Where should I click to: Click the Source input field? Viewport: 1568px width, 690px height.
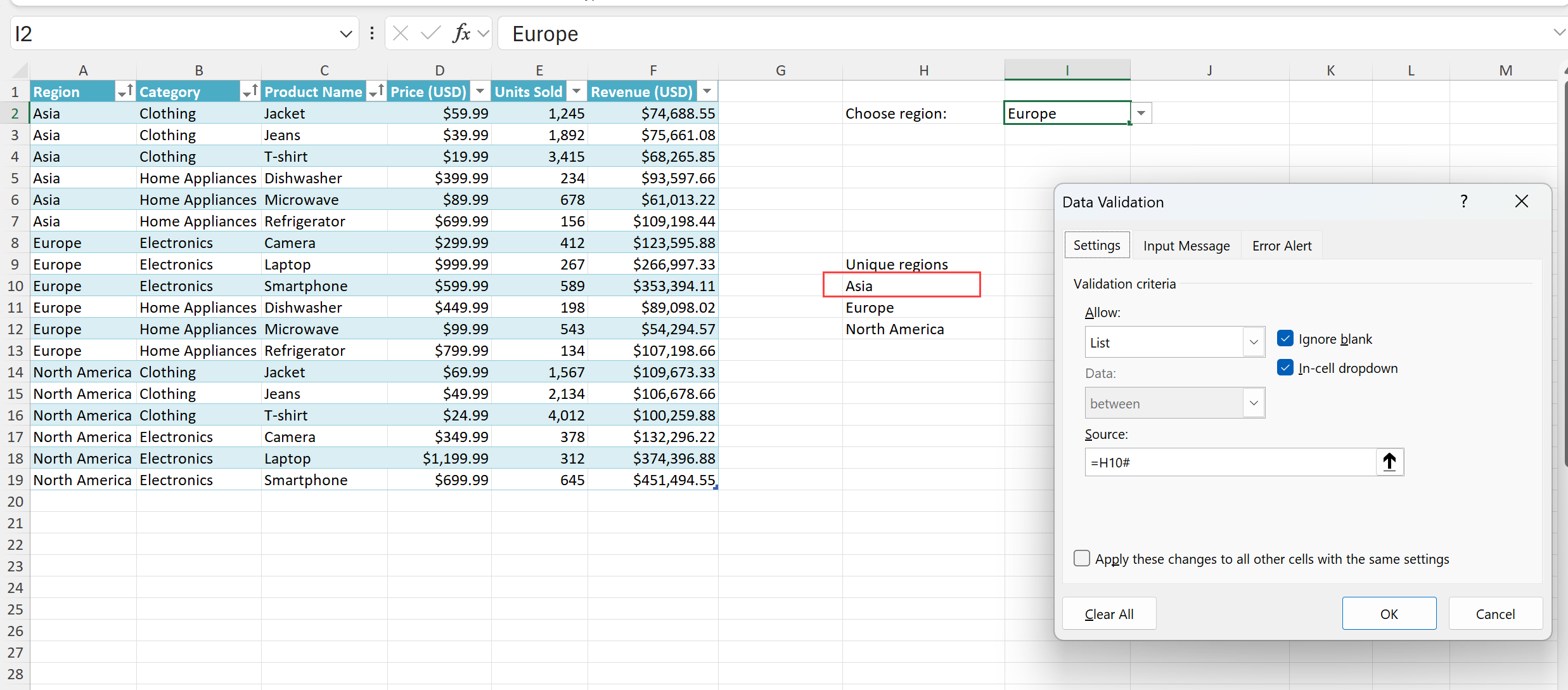click(x=1230, y=462)
